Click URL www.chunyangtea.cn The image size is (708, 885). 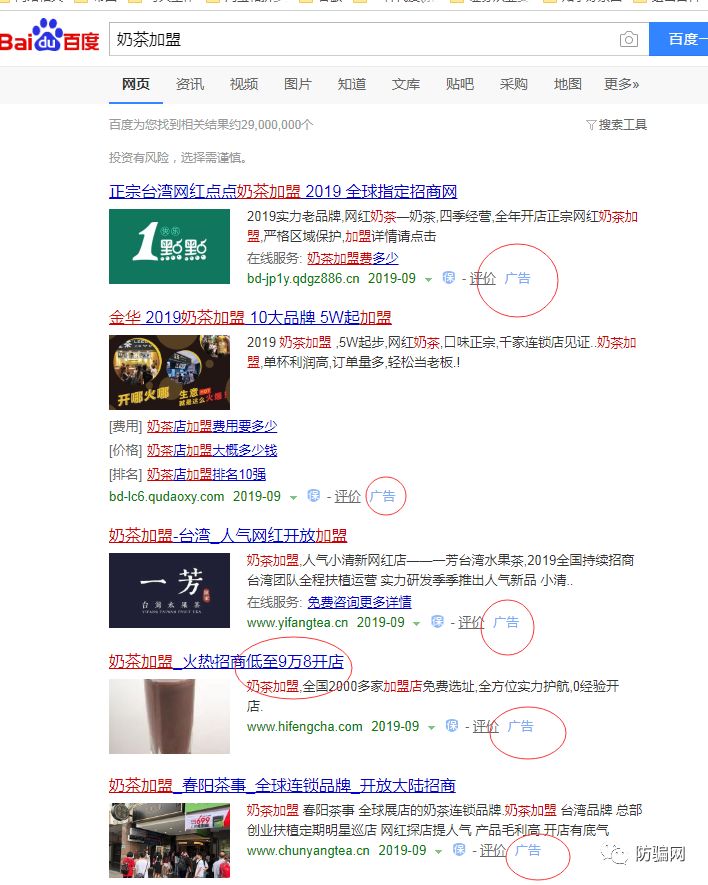[308, 851]
